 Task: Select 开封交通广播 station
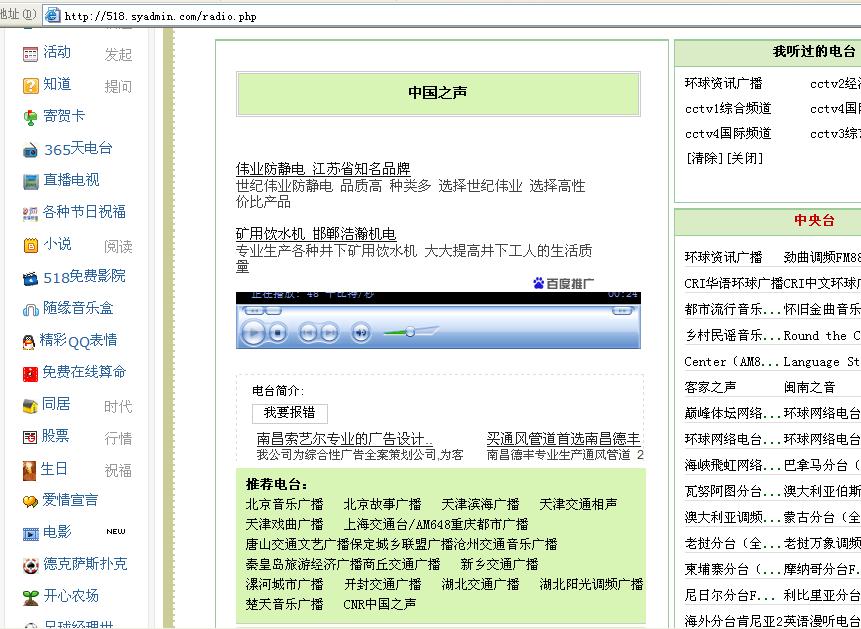tap(382, 584)
